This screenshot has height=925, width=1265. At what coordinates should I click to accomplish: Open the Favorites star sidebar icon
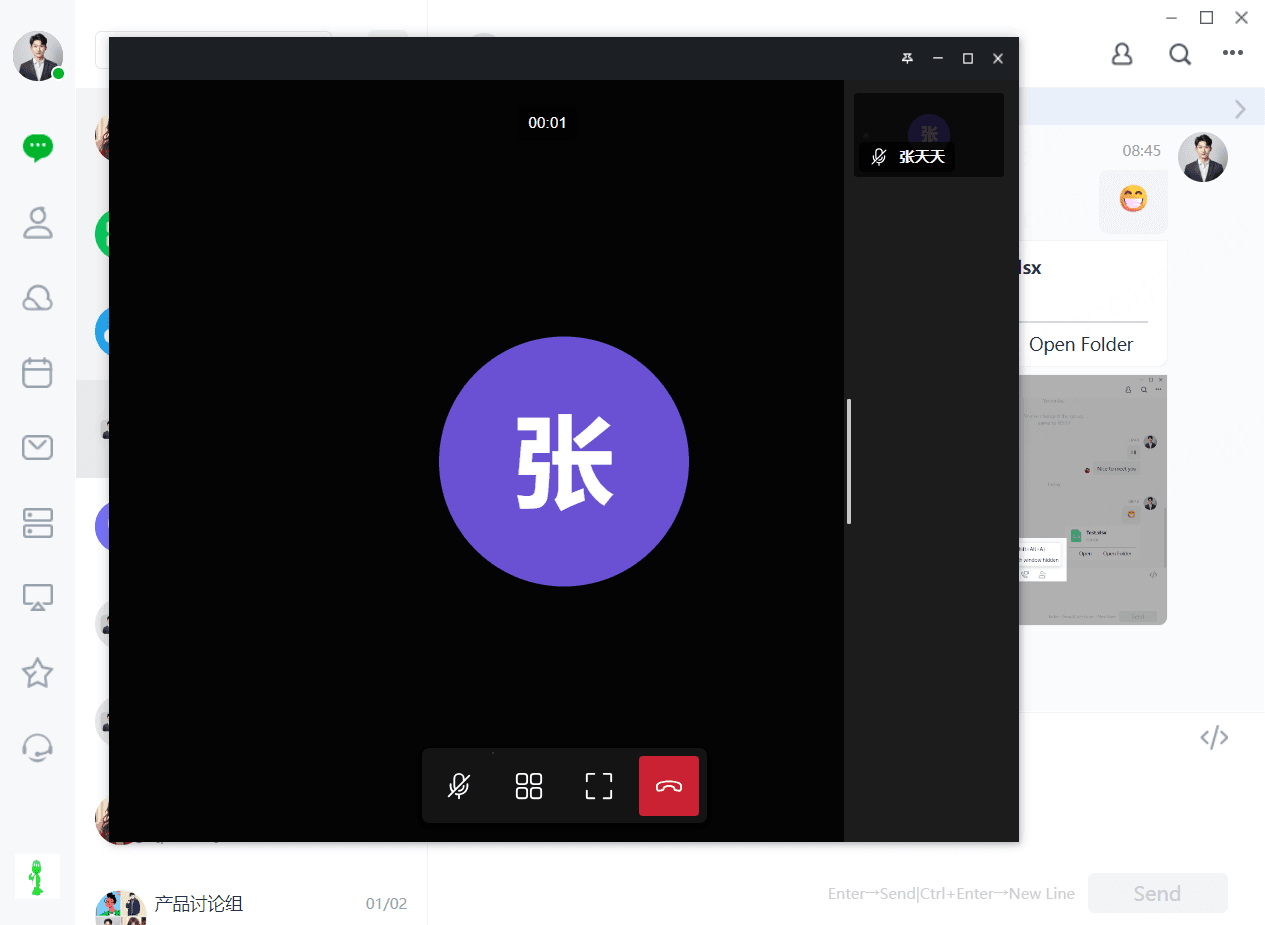[38, 673]
